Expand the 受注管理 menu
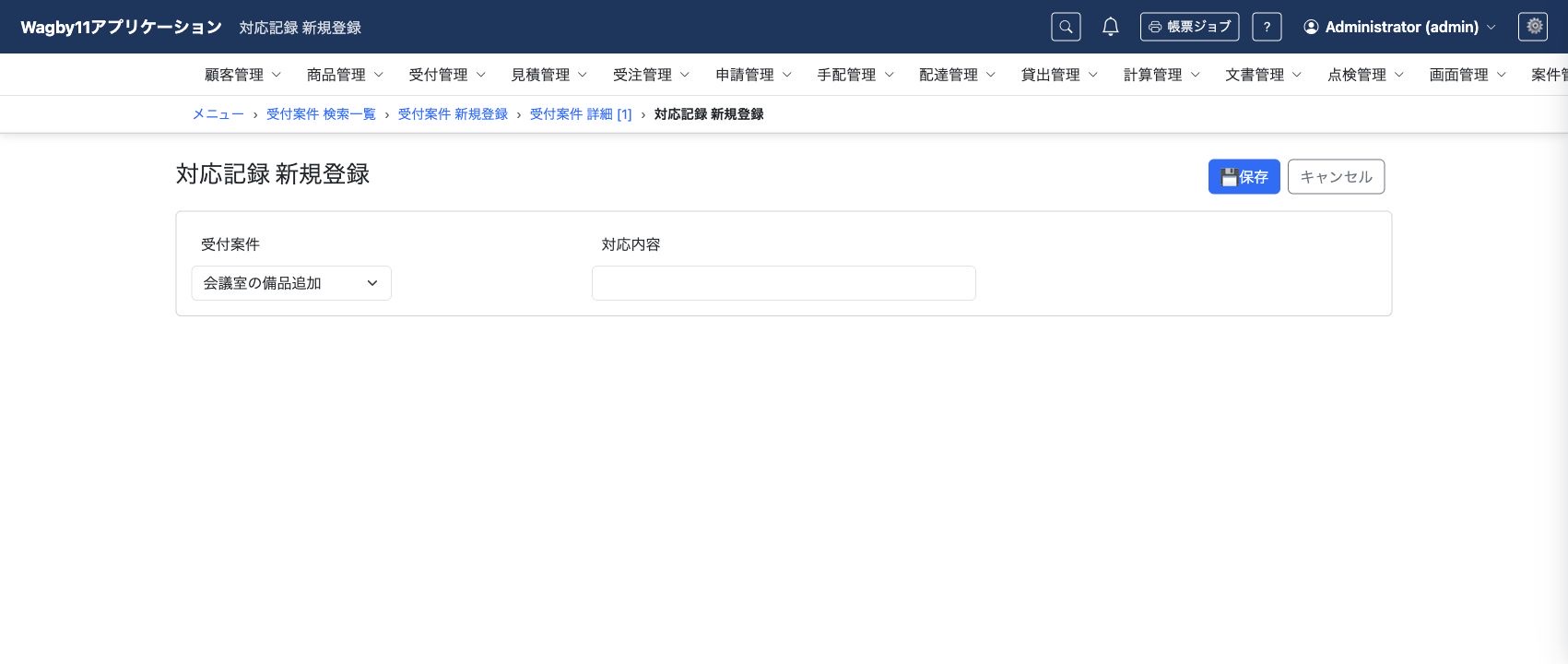1568x664 pixels. point(652,75)
